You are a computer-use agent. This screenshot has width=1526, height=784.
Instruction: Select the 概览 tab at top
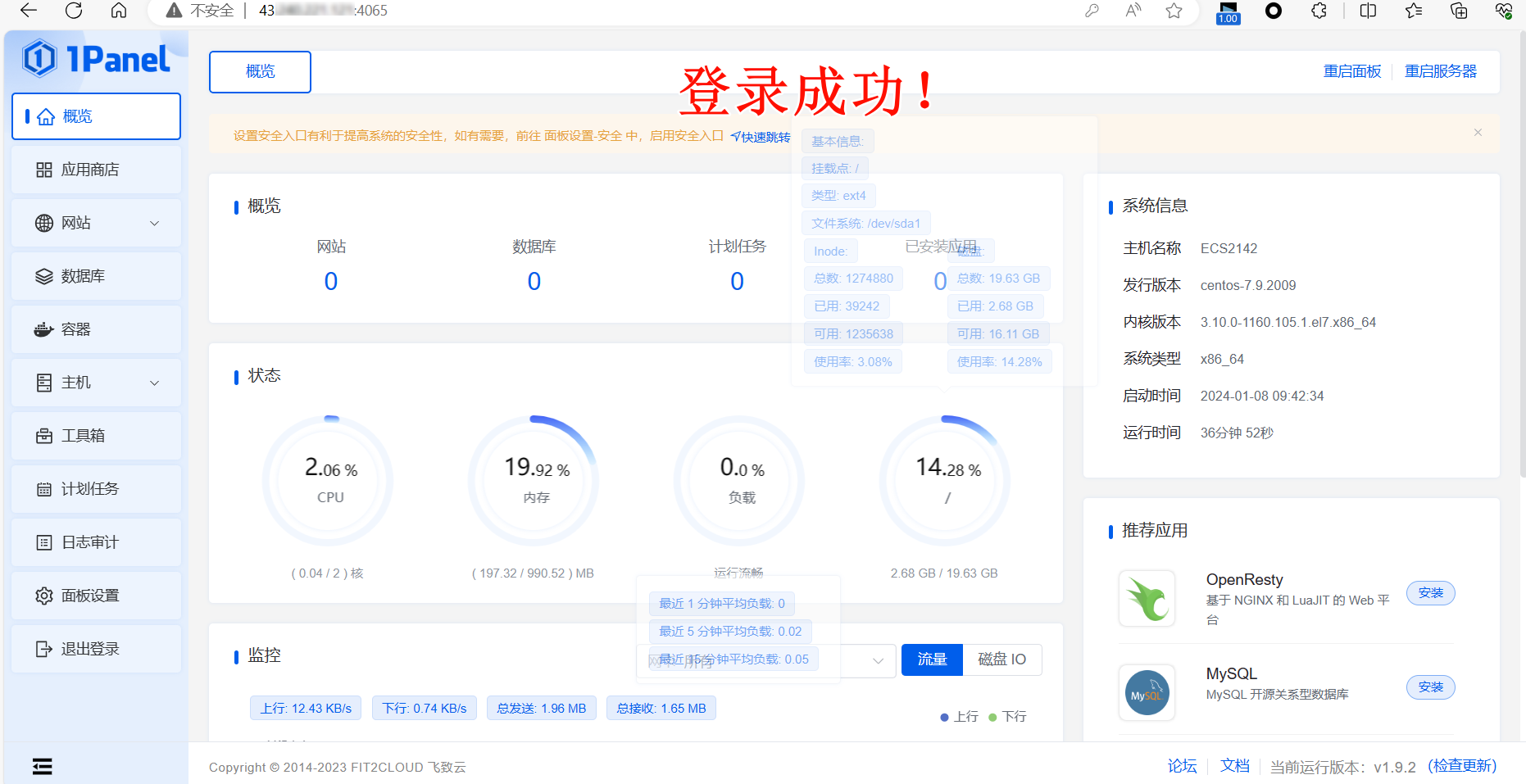[x=260, y=72]
